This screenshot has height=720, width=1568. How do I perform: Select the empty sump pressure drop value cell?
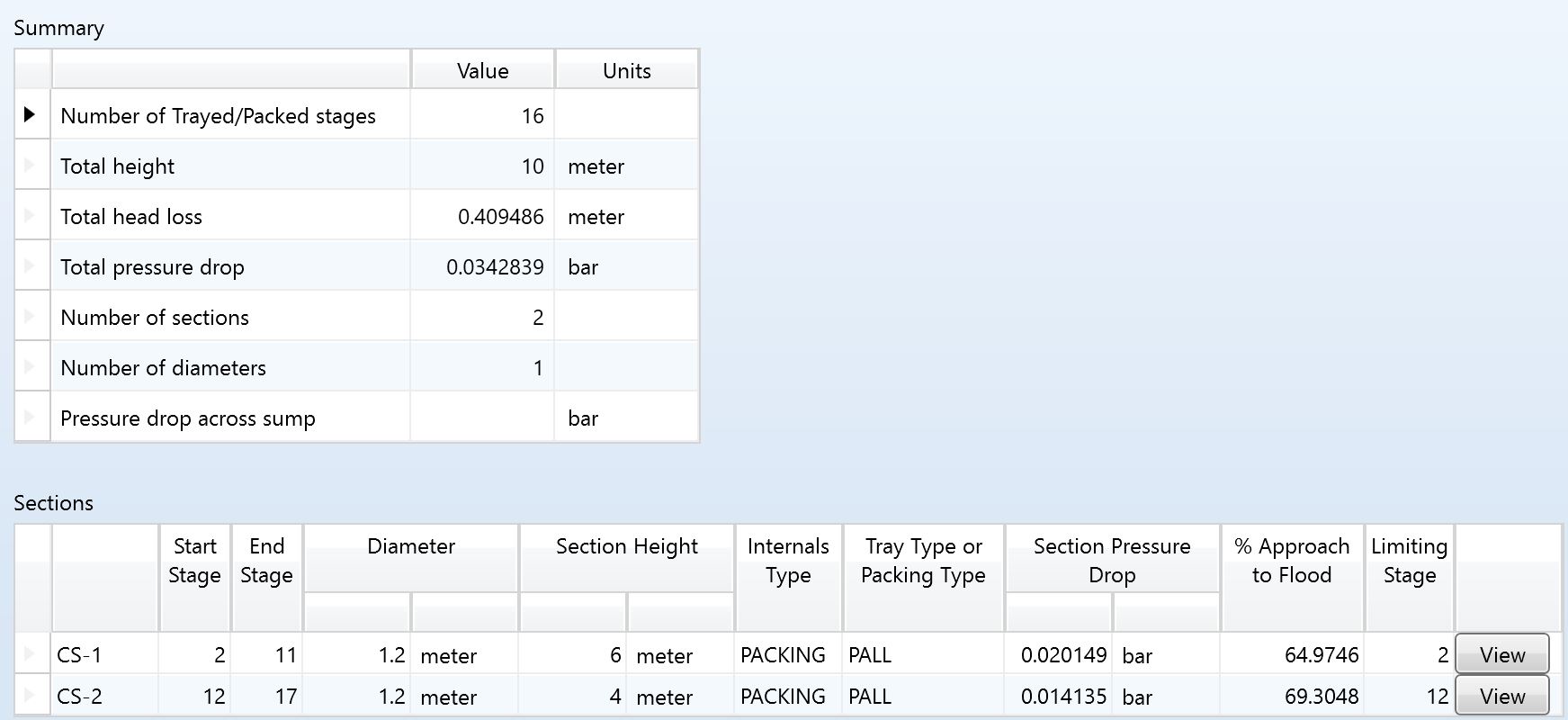click(x=482, y=418)
